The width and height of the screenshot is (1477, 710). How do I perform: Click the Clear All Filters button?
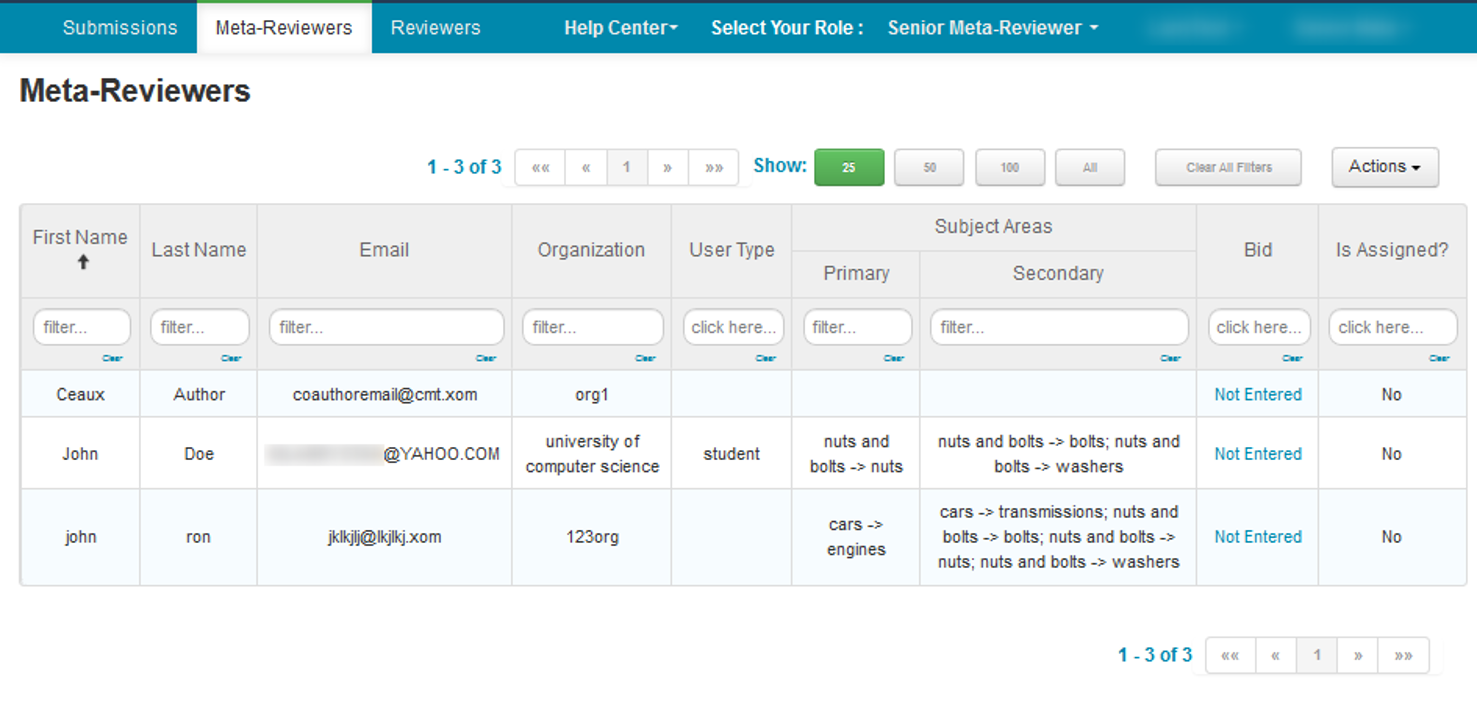[1228, 168]
